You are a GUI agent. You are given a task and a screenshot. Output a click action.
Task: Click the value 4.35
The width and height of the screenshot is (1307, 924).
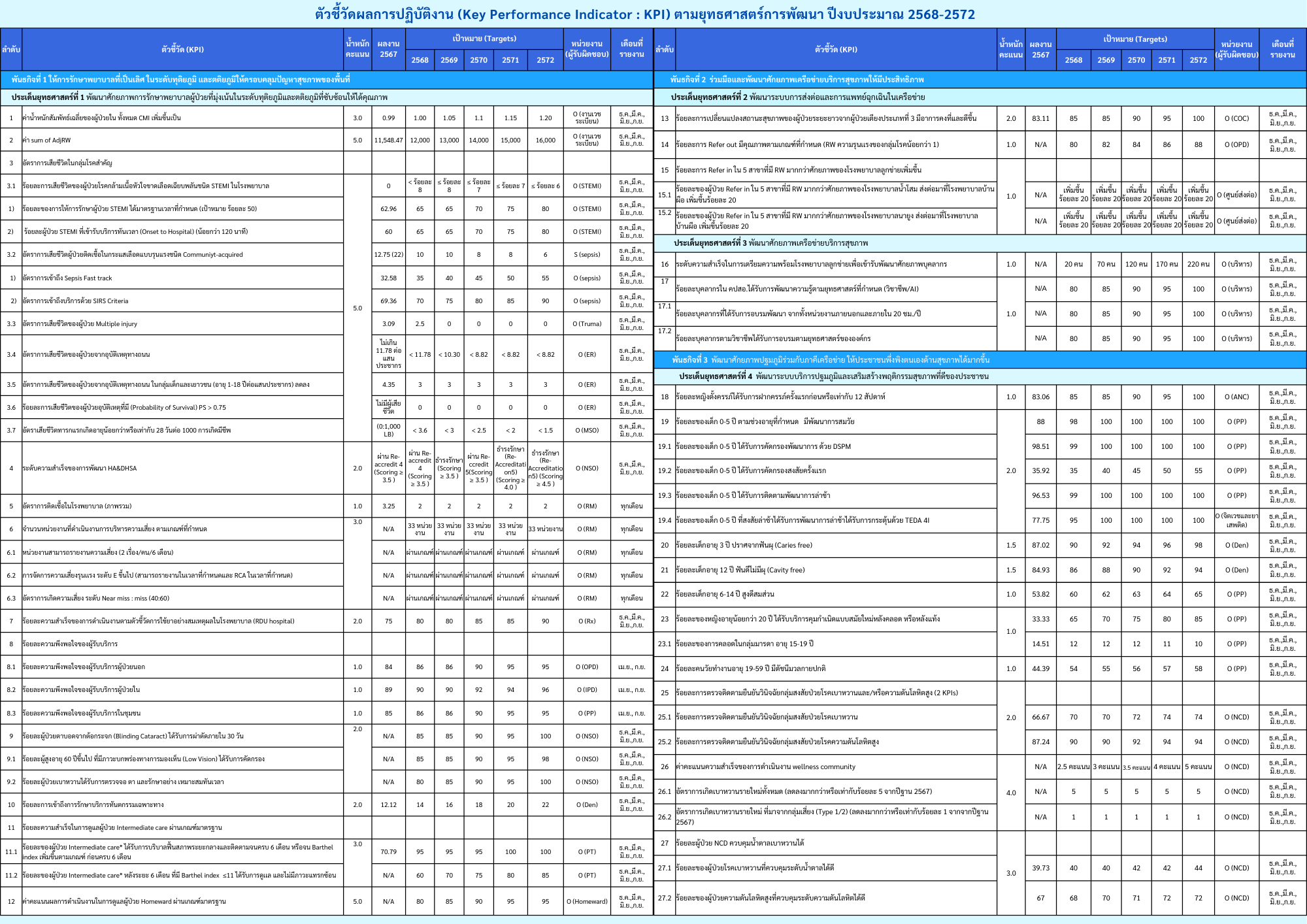tap(388, 385)
